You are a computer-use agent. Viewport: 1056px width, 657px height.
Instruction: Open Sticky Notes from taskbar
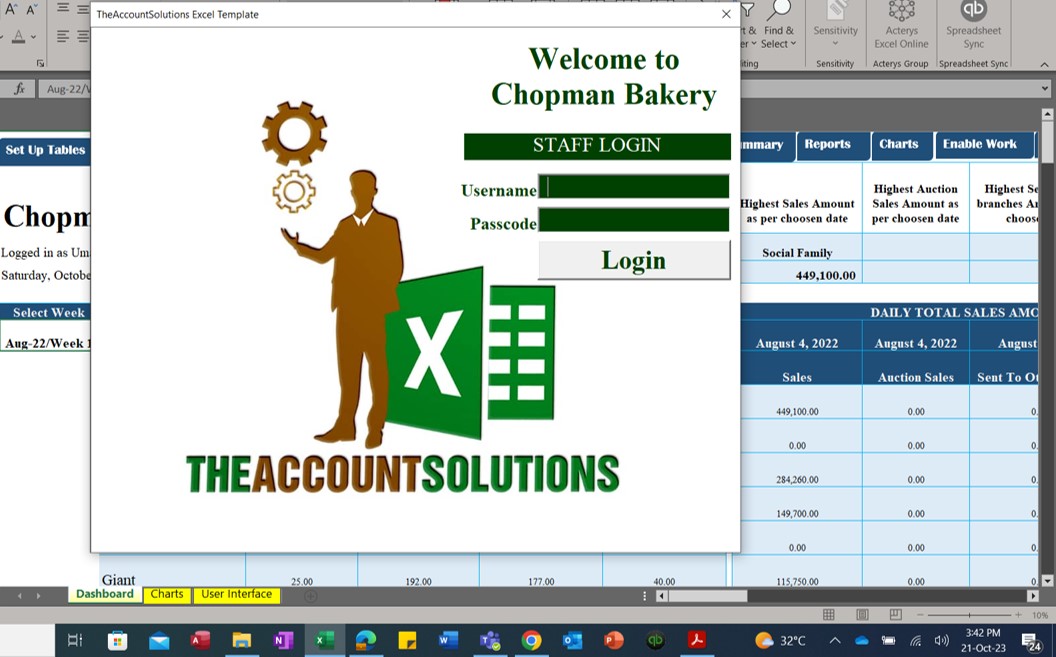[x=407, y=640]
